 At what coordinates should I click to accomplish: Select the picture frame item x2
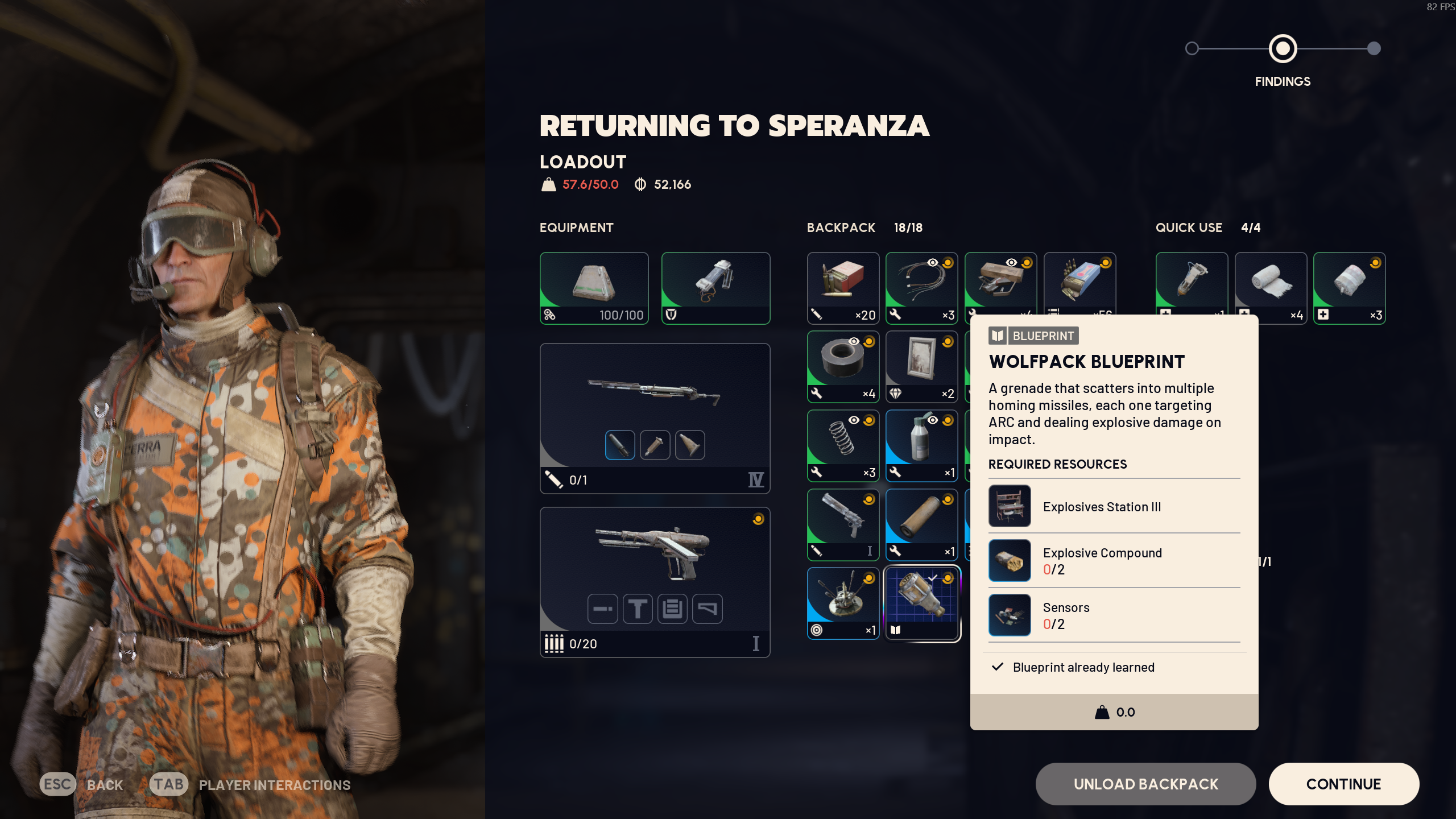pos(921,367)
